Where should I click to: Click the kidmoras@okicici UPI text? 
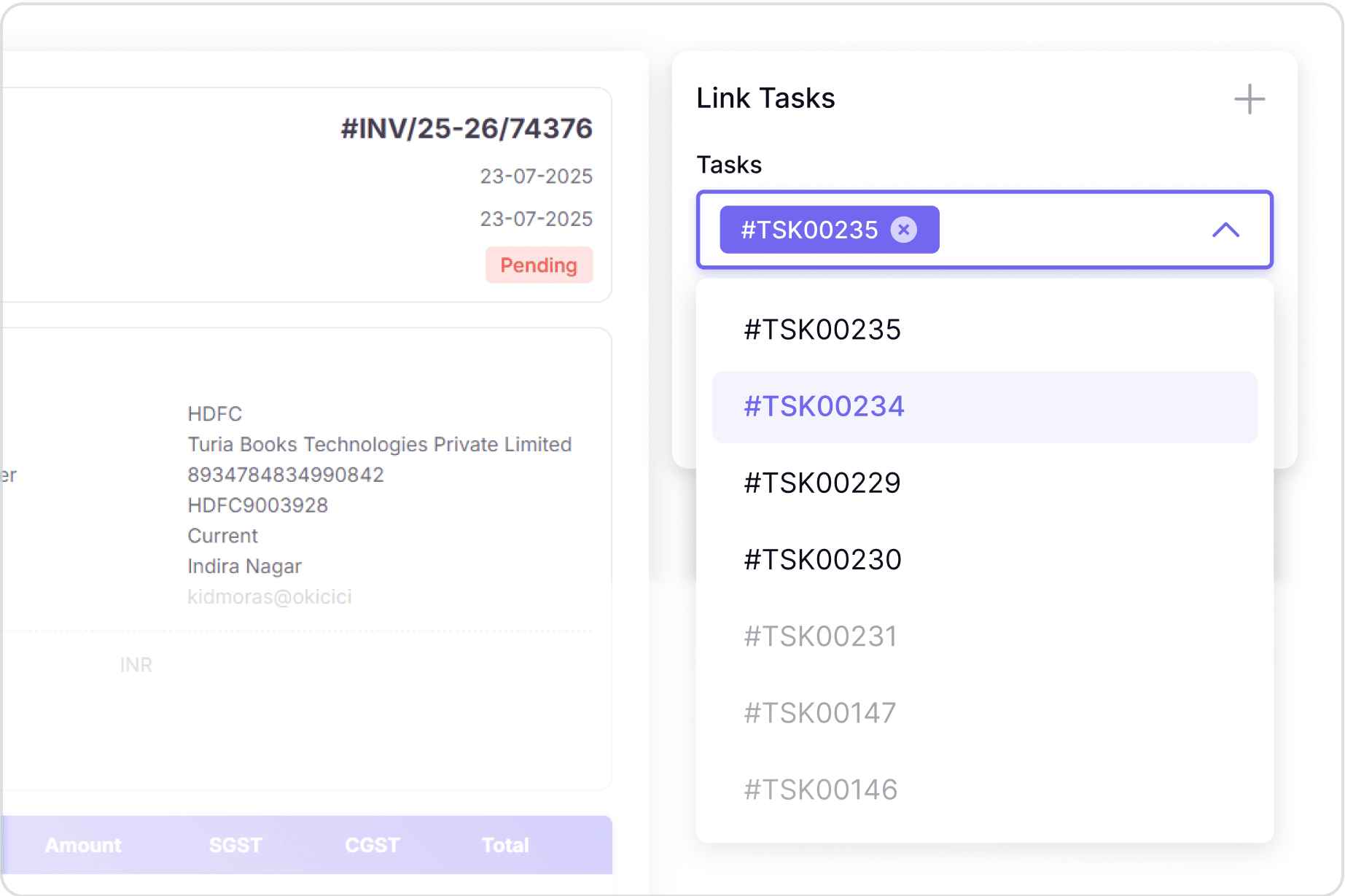point(269,596)
